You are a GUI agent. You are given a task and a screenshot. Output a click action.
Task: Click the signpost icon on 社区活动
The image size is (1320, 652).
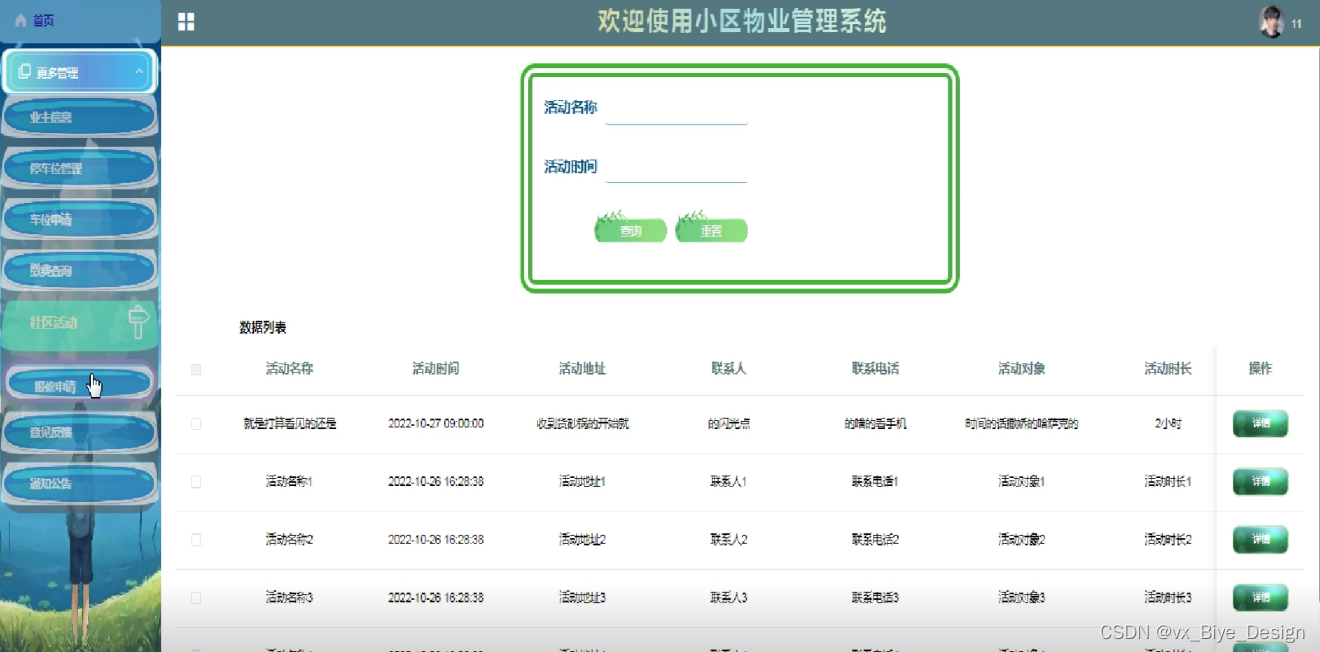139,322
